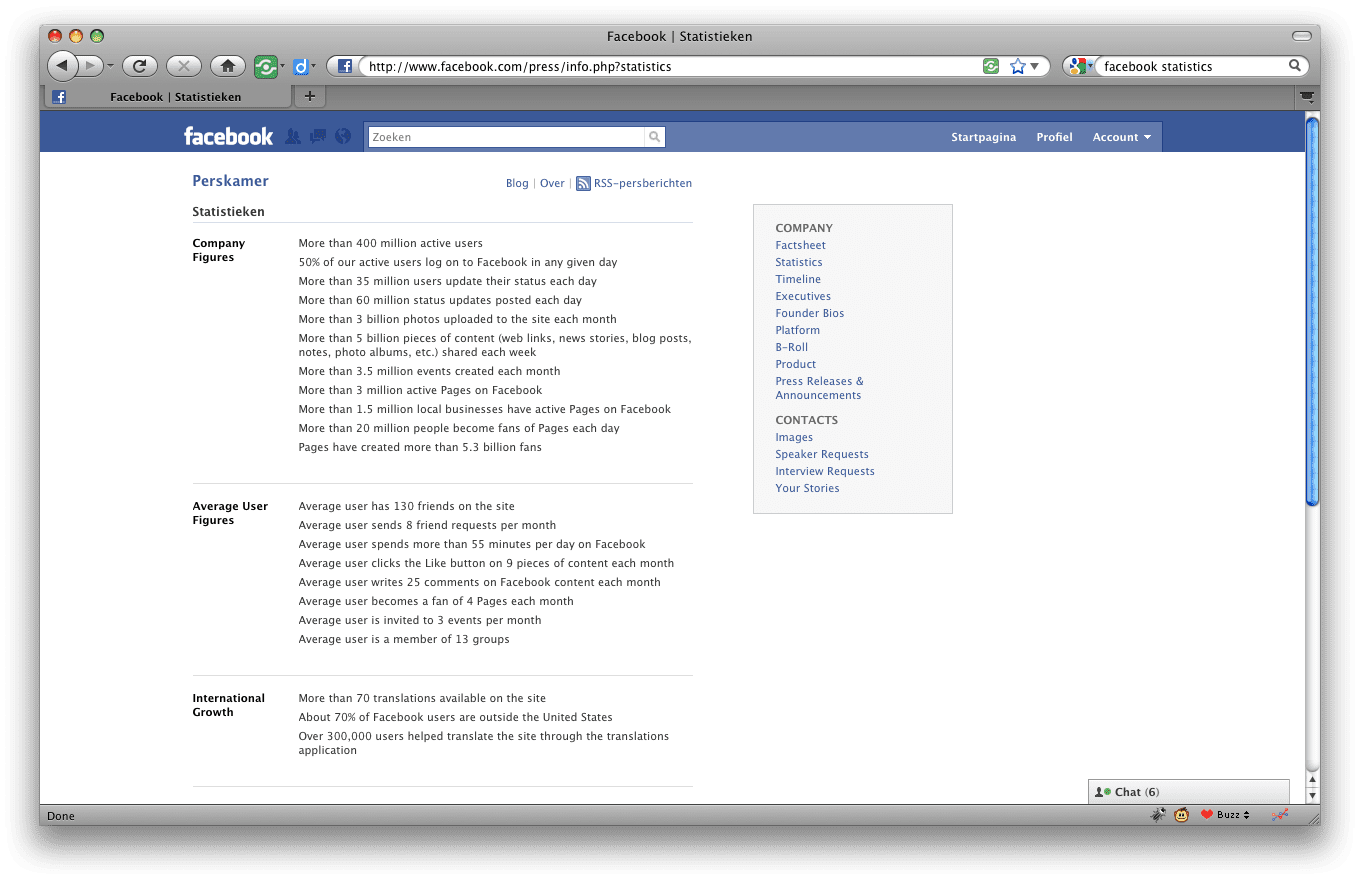Viewport: 1360px width, 880px height.
Task: Click the RSS feed icon
Action: (583, 184)
